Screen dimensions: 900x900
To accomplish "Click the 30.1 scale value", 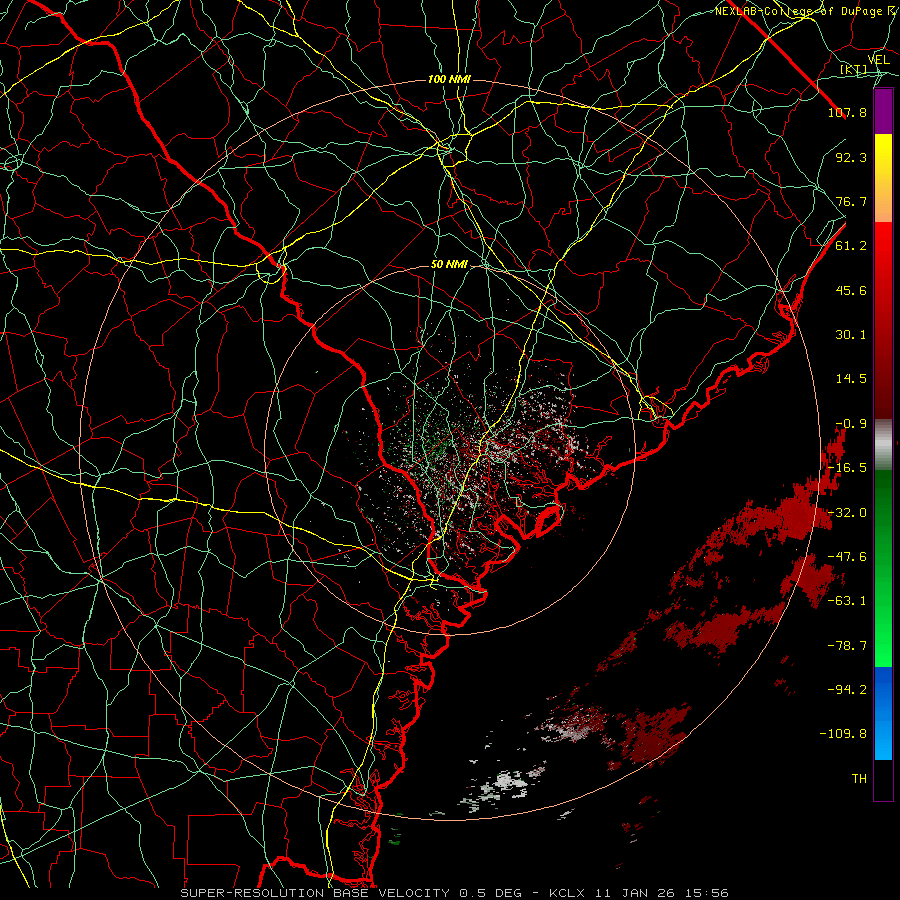I will pyautogui.click(x=851, y=335).
